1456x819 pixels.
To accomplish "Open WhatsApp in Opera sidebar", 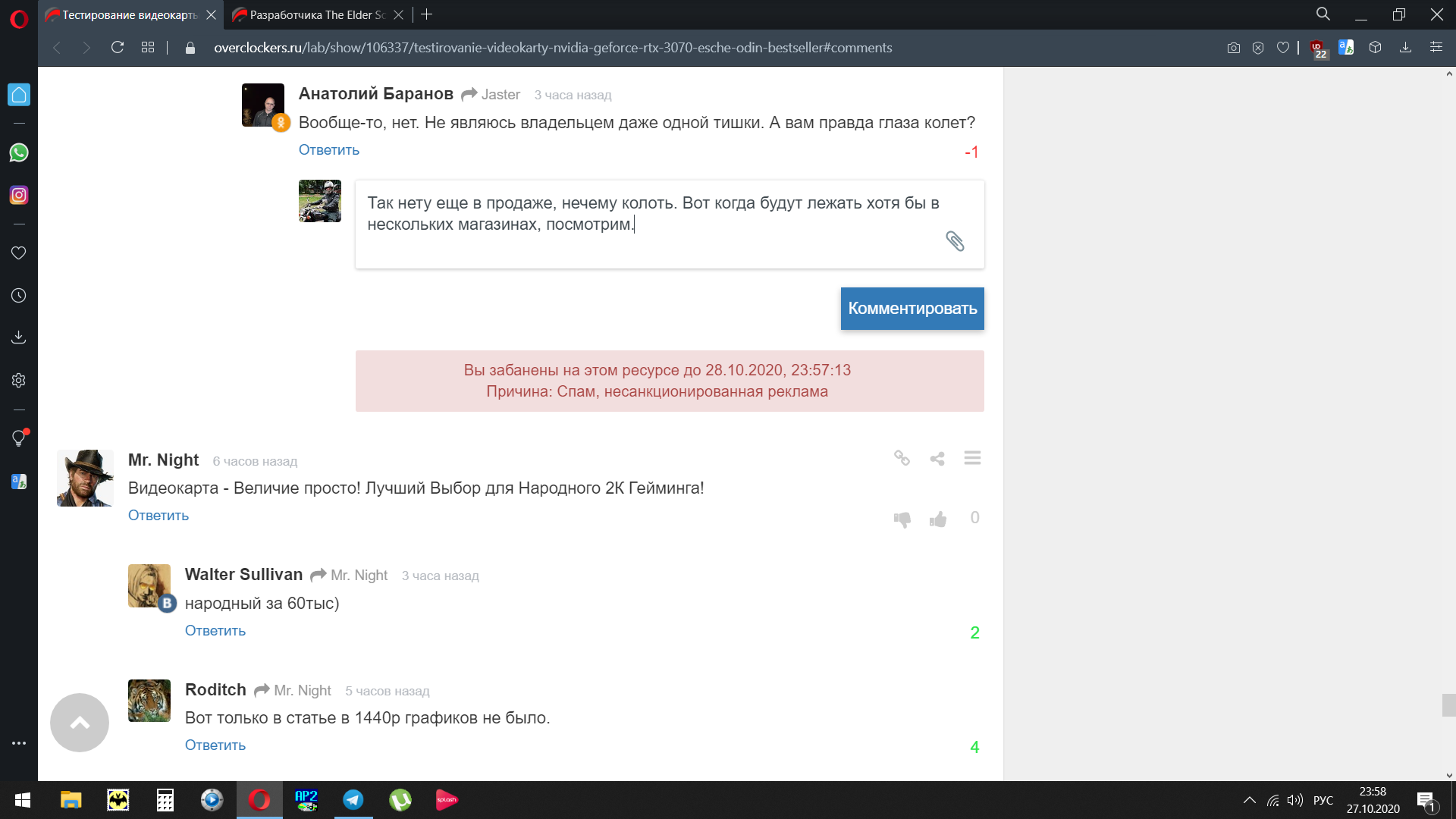I will pos(19,152).
